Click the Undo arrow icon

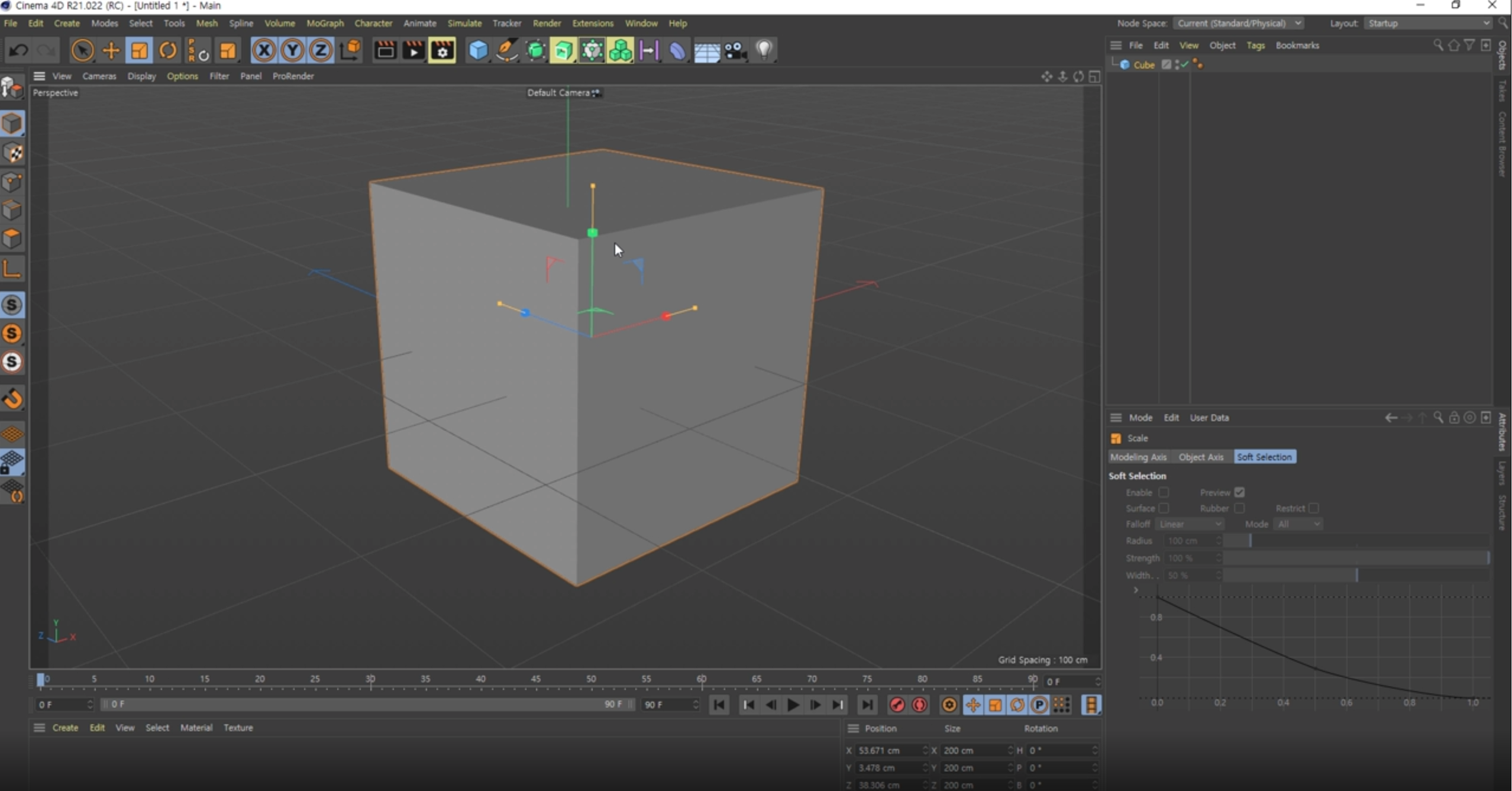(x=18, y=51)
